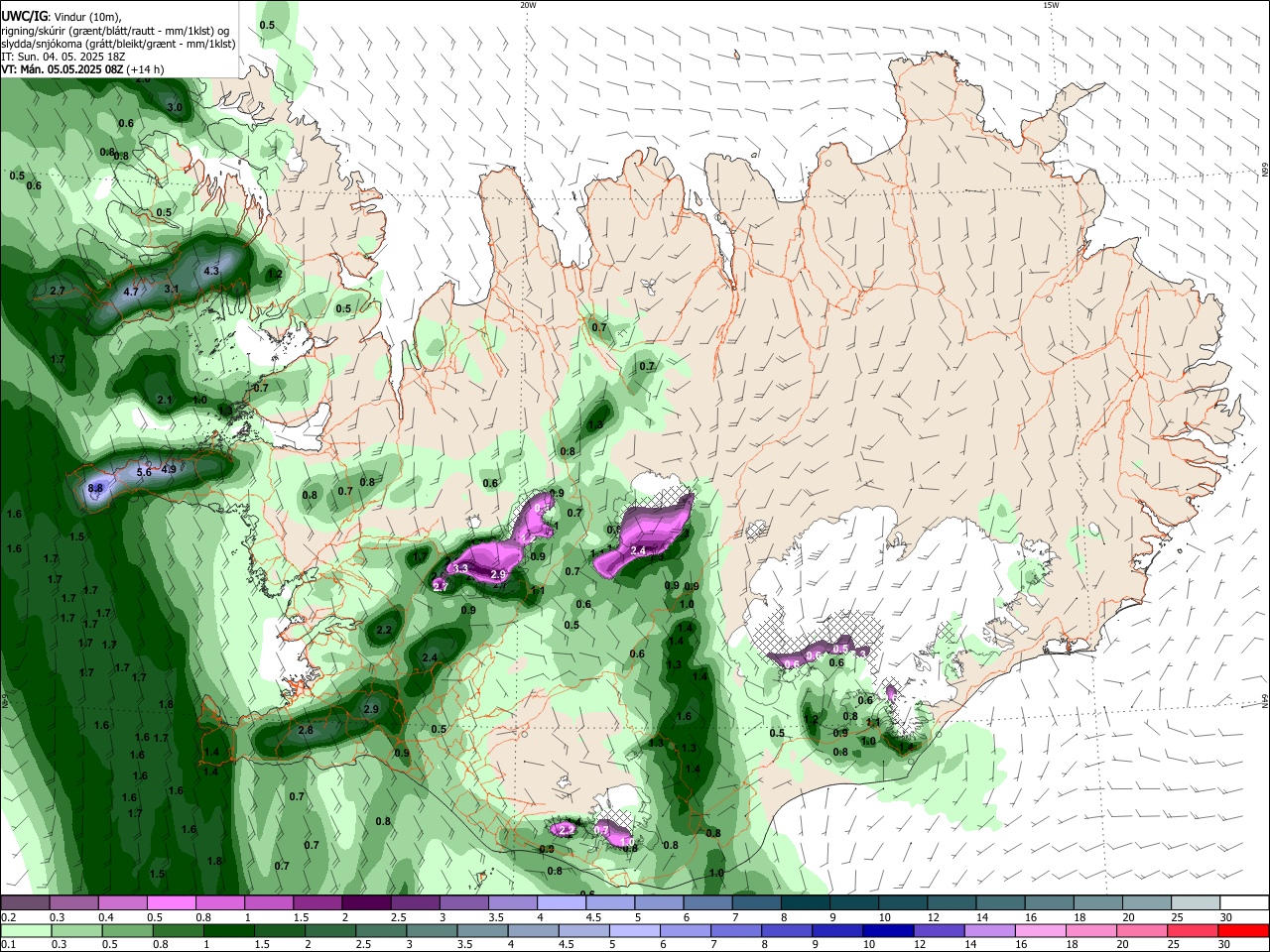Click the 4.7 precipitation value on the map
Viewport: 1270px width, 952px height.
(x=131, y=293)
